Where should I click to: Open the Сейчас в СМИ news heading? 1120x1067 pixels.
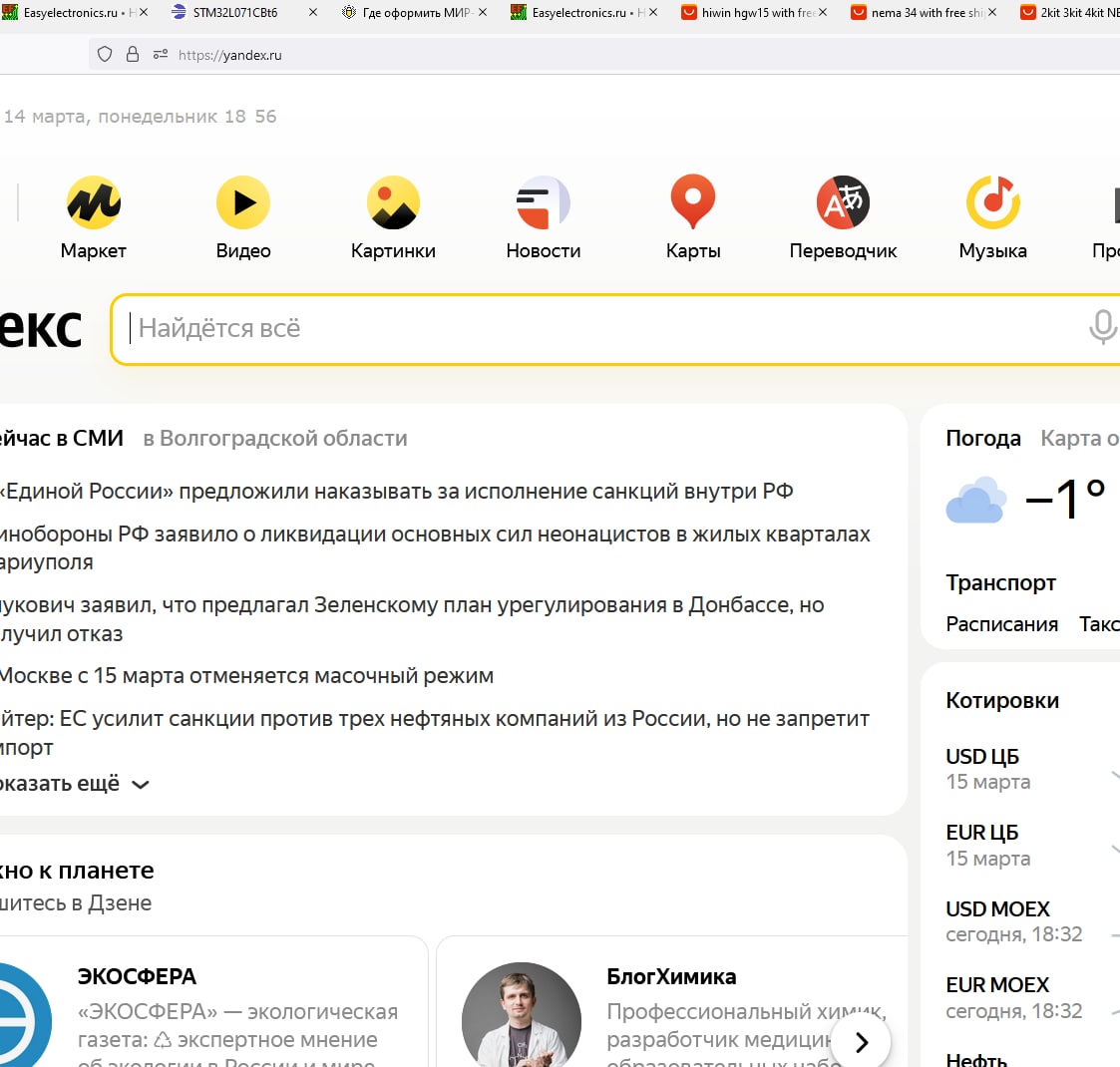point(62,438)
